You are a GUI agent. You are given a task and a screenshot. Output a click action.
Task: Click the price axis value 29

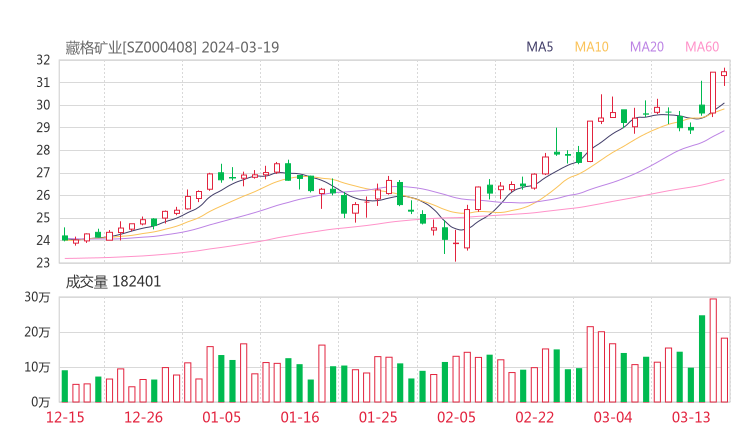(43, 127)
